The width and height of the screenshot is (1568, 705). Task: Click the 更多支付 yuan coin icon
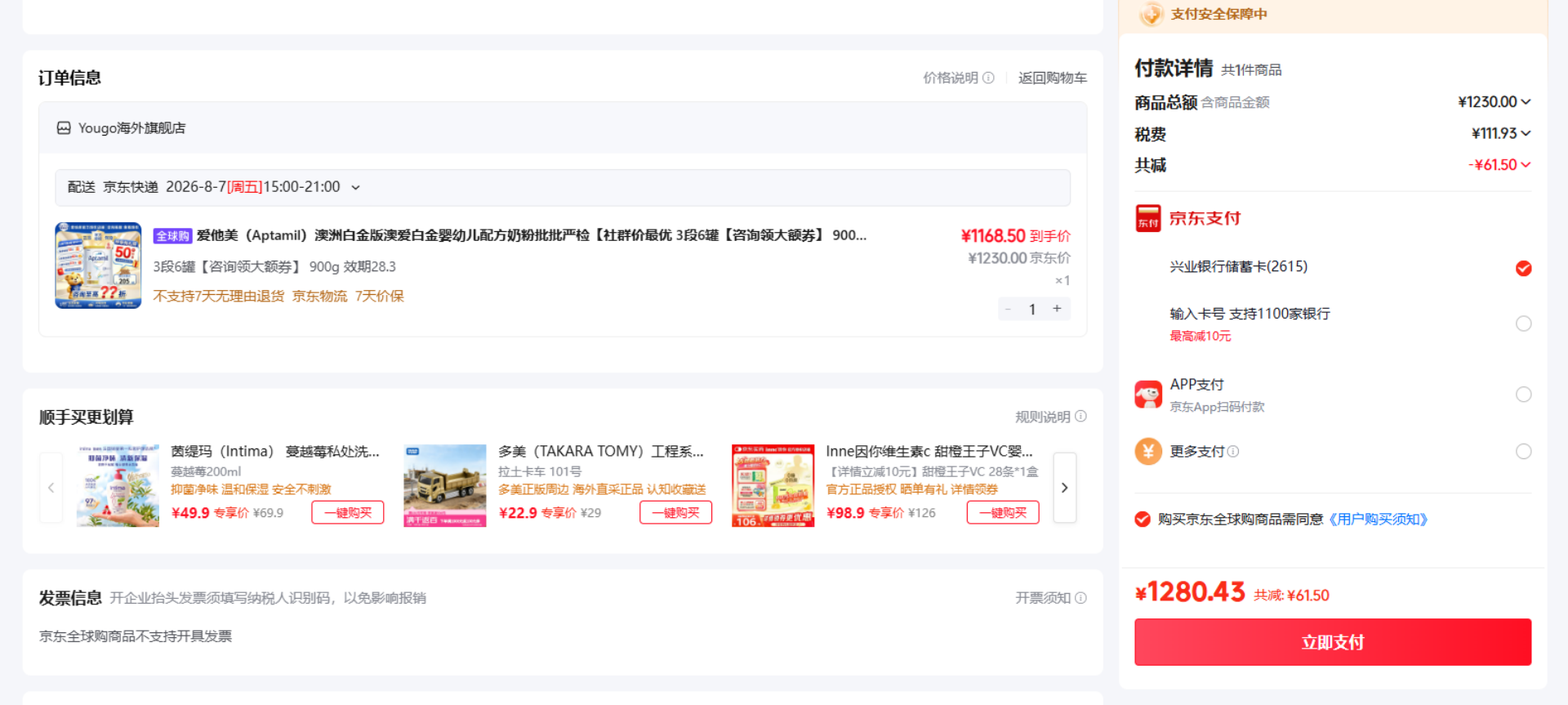pos(1148,451)
